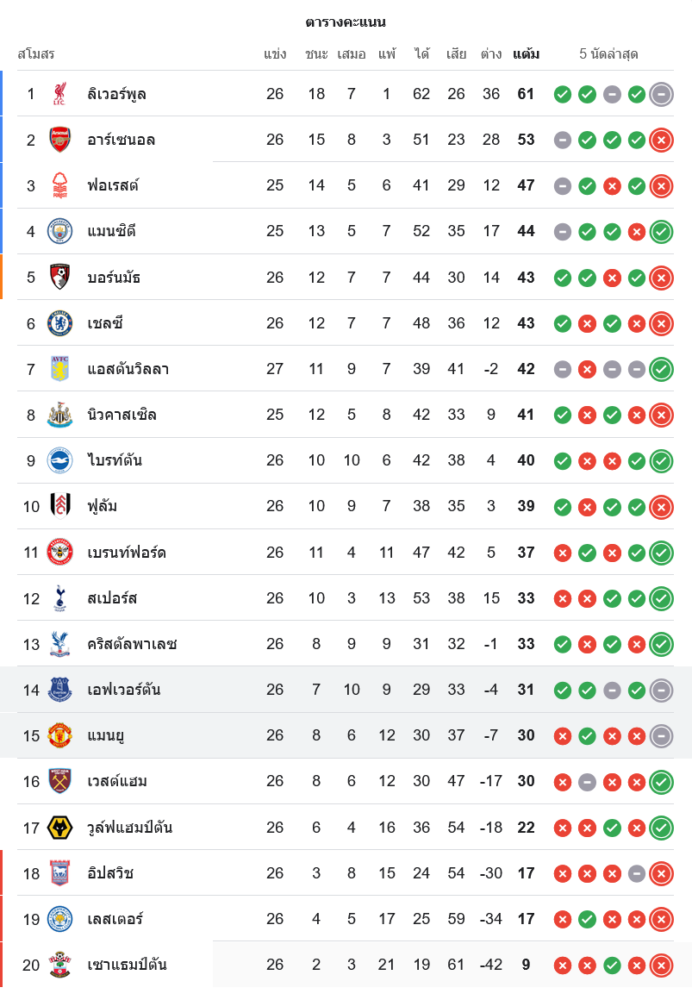Click Aston Villa's latest win indicator
The width and height of the screenshot is (692, 1000).
(660, 369)
